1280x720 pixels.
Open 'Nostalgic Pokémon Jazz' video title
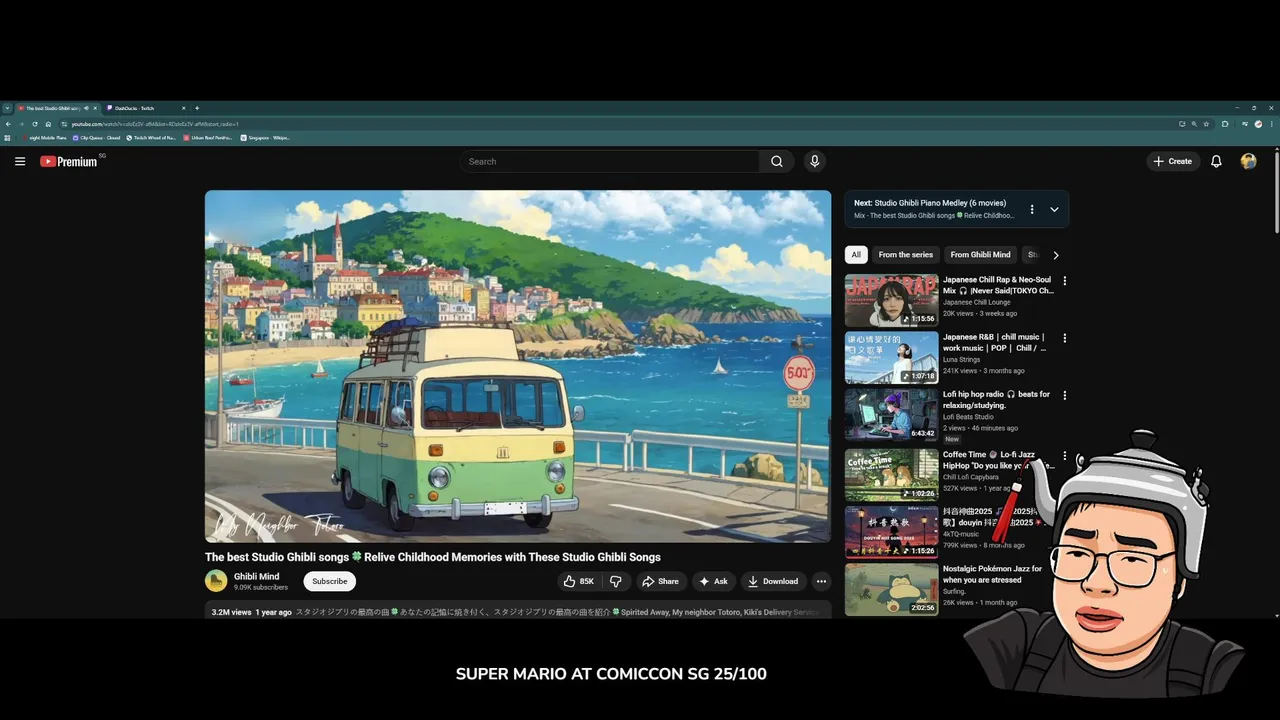click(992, 574)
